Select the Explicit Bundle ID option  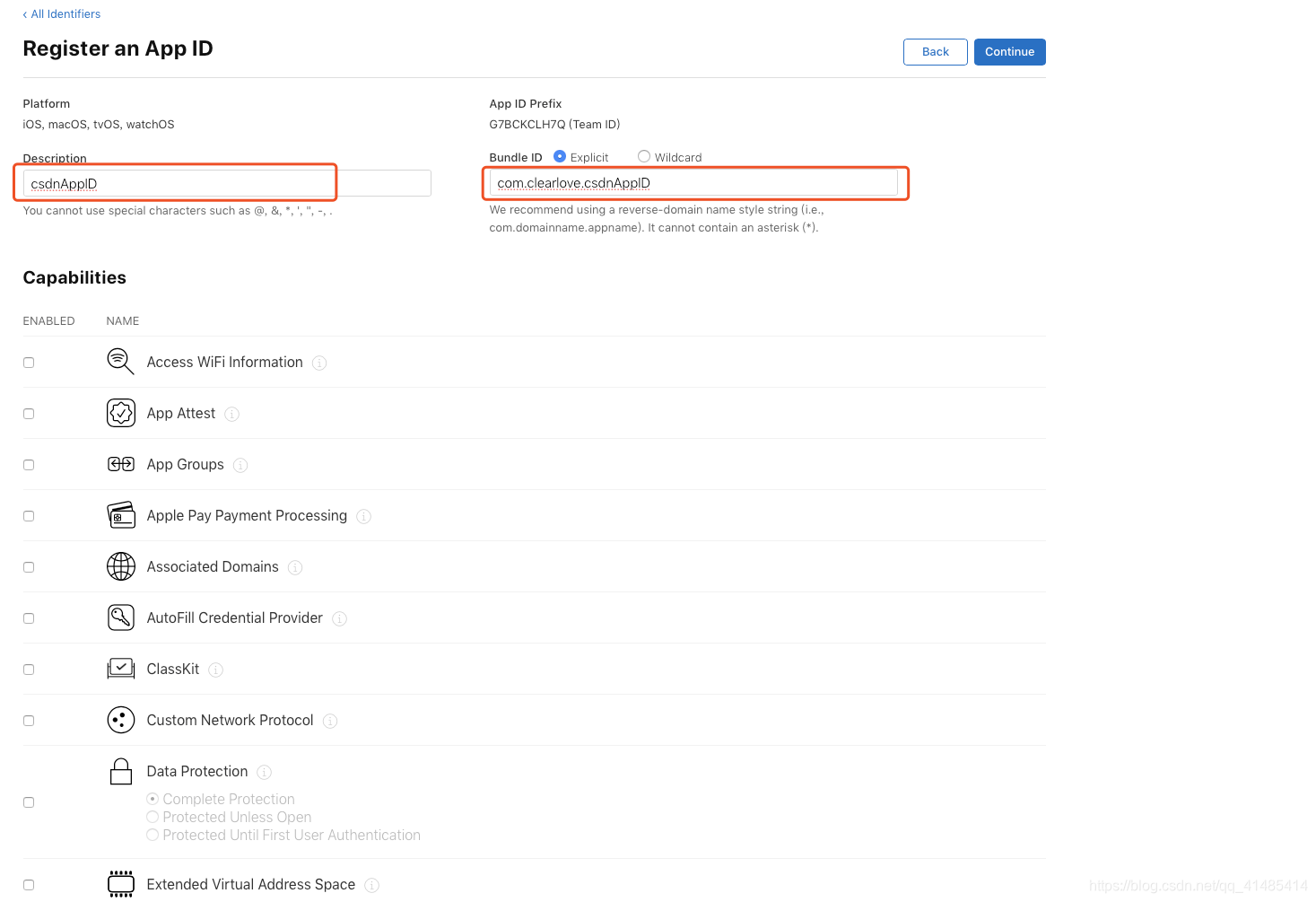click(x=560, y=156)
